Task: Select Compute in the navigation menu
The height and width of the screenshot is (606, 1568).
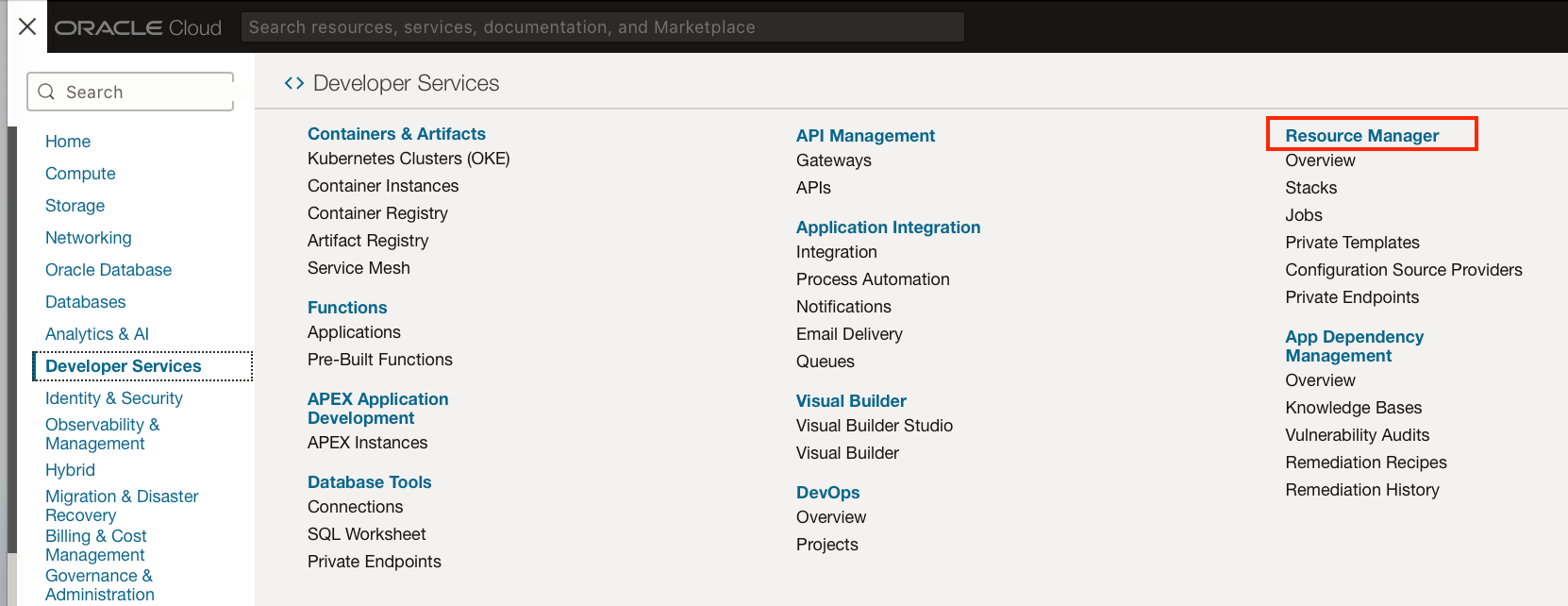Action: [80, 174]
